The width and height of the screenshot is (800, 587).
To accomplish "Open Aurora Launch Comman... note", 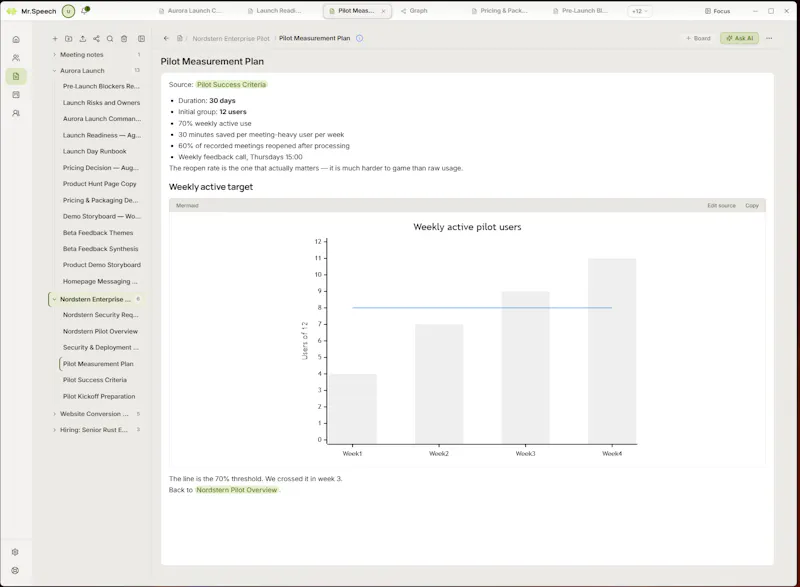I will point(101,119).
